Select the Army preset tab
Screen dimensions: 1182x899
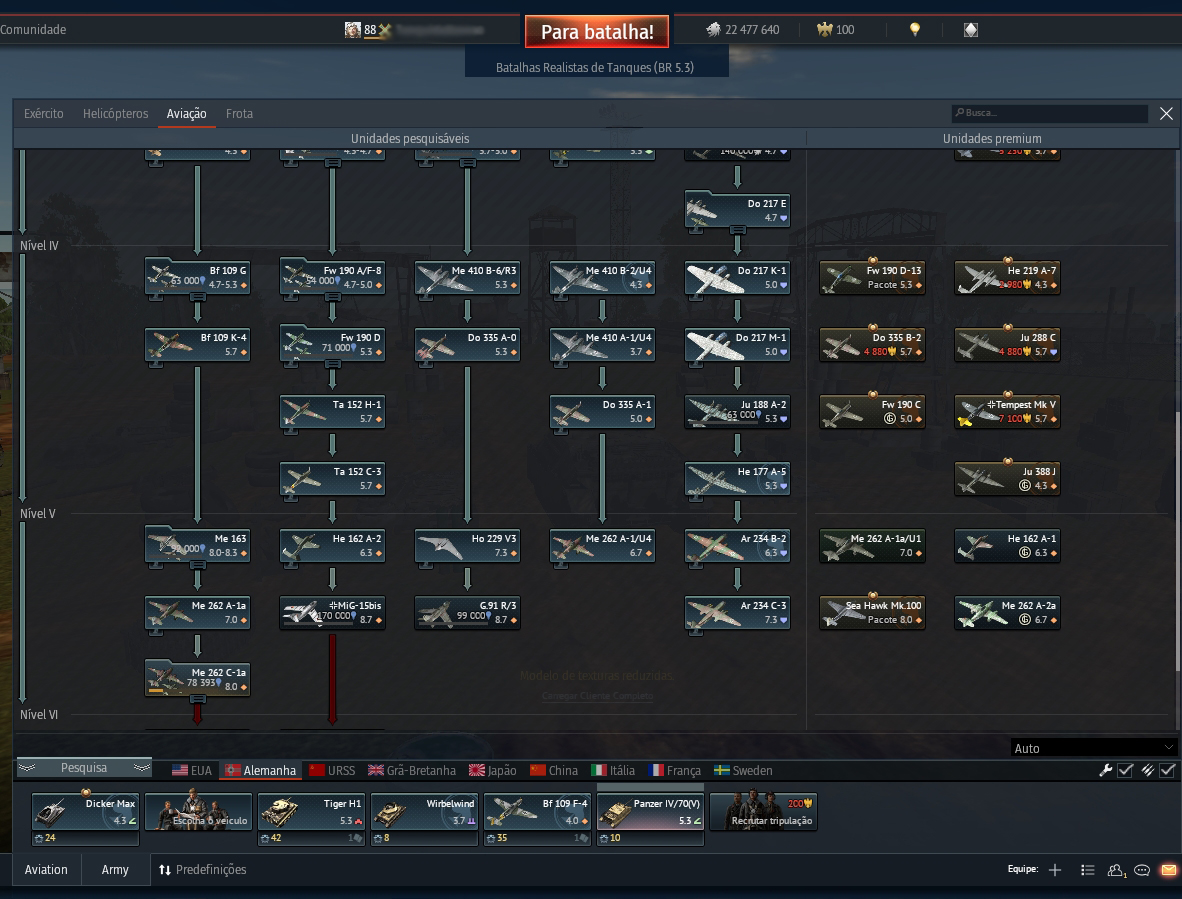(x=115, y=870)
